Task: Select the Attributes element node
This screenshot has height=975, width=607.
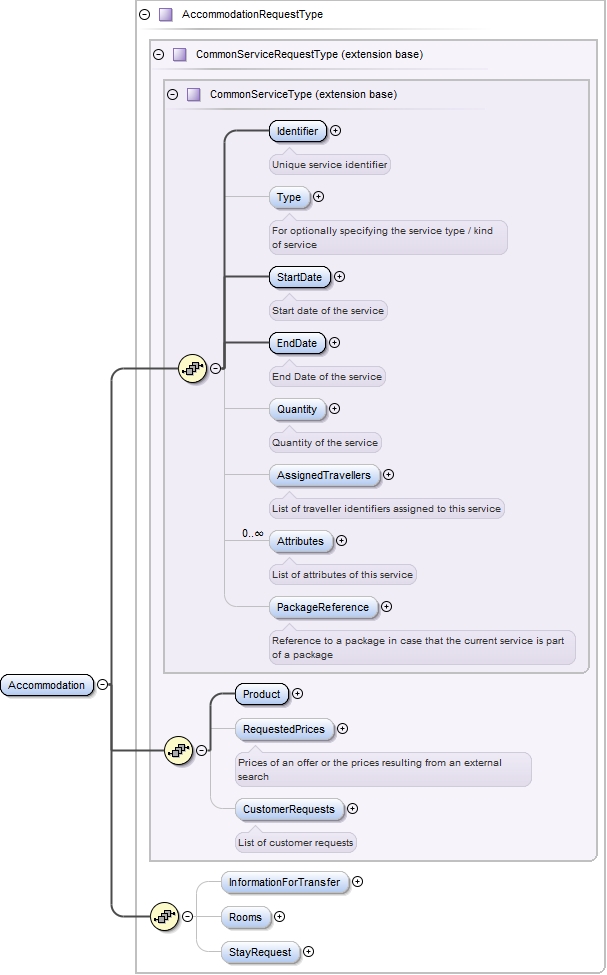Action: coord(300,541)
